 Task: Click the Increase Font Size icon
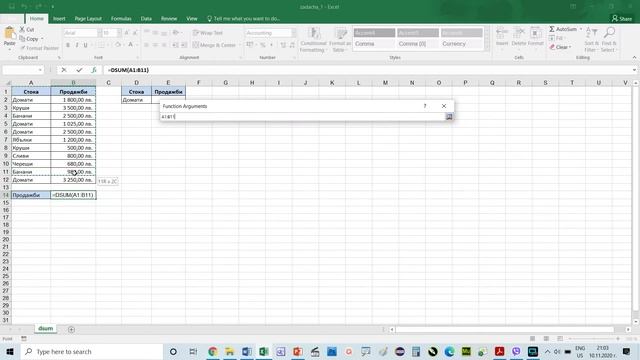tap(127, 33)
